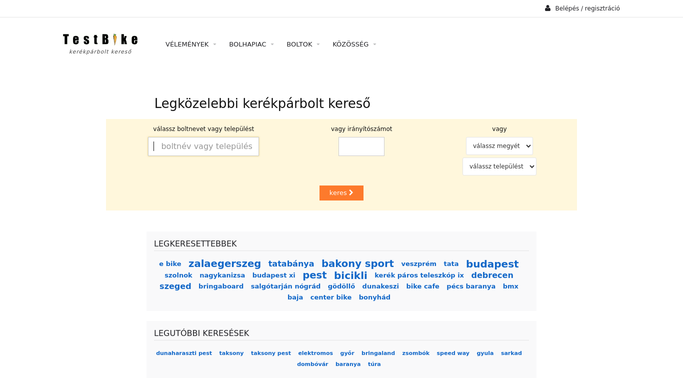Viewport: 683px width, 384px height.
Task: Select the postal code input box
Action: [x=361, y=146]
